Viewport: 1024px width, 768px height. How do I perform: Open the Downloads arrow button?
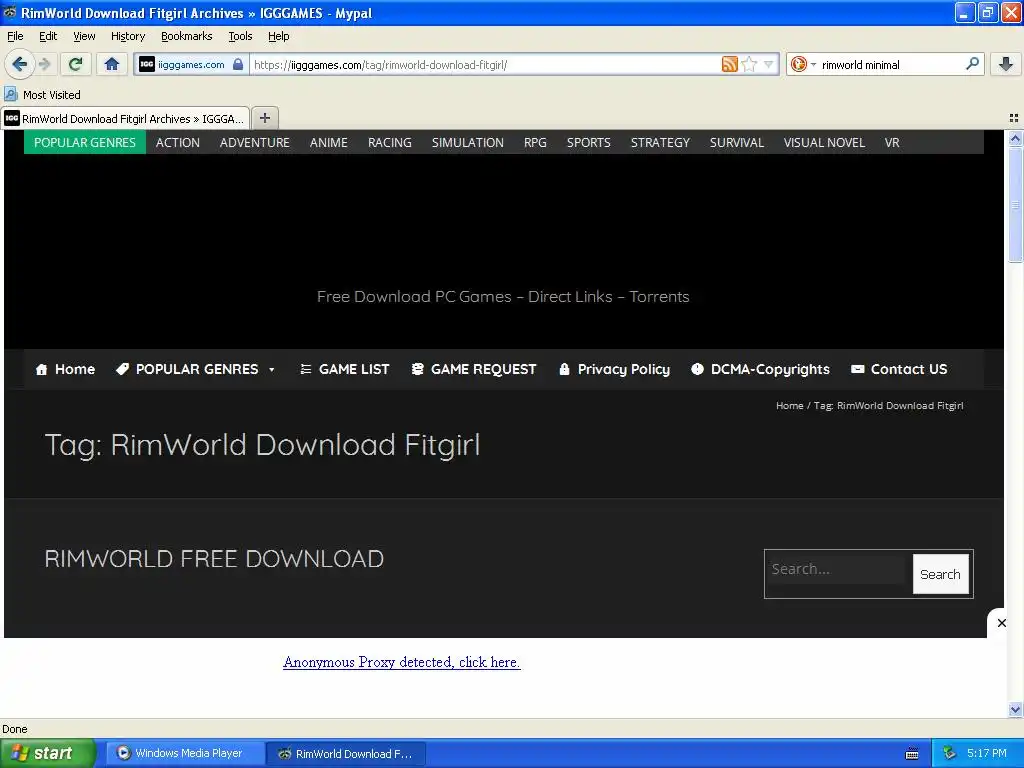coord(1006,64)
